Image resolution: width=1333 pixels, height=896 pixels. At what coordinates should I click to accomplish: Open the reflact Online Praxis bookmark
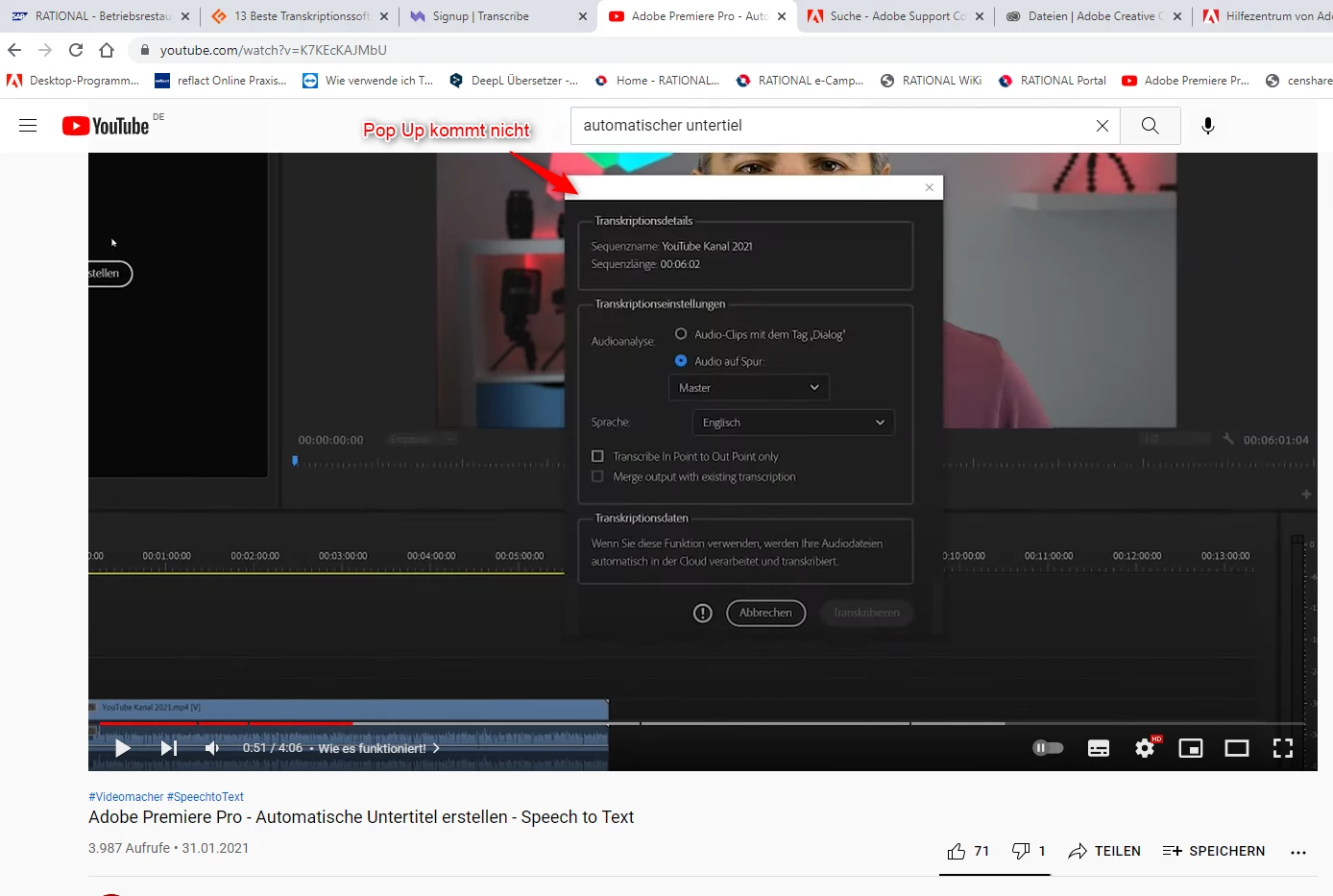coord(221,81)
